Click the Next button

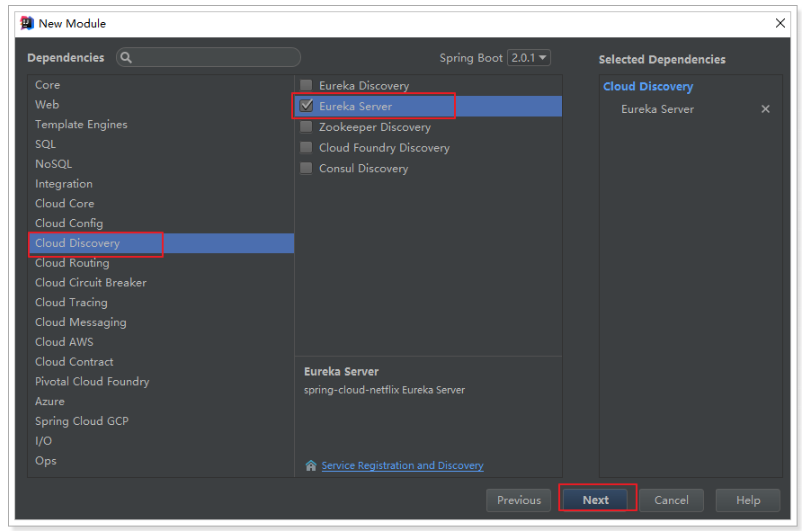595,500
